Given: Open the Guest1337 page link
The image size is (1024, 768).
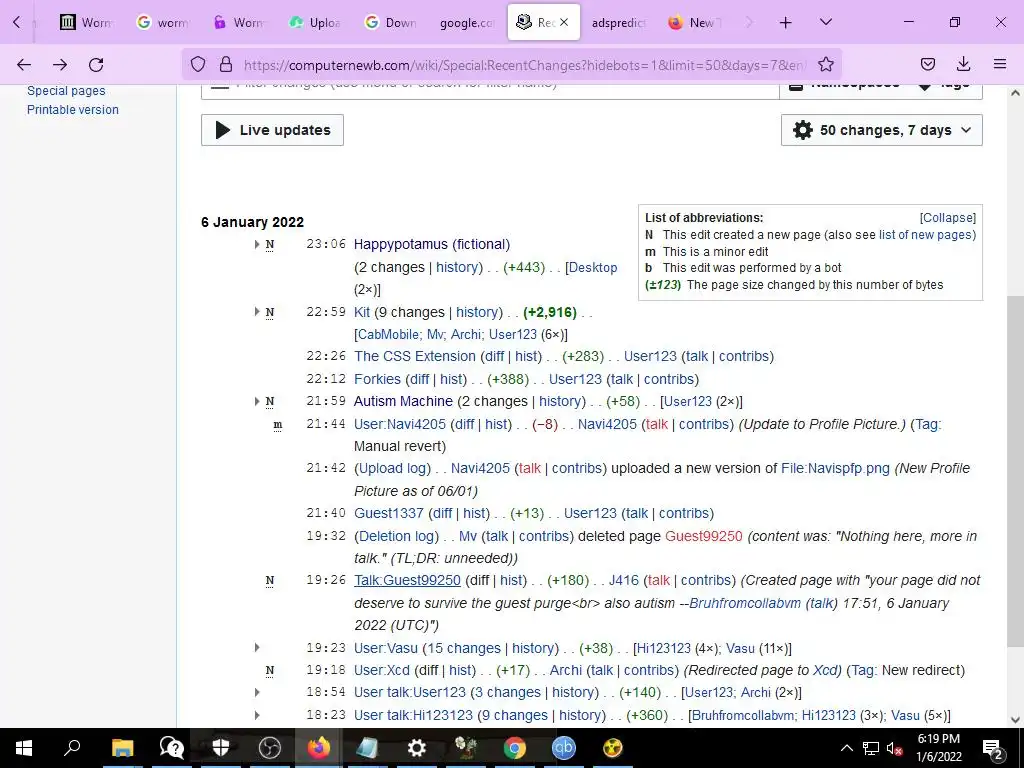Looking at the screenshot, I should (x=389, y=513).
